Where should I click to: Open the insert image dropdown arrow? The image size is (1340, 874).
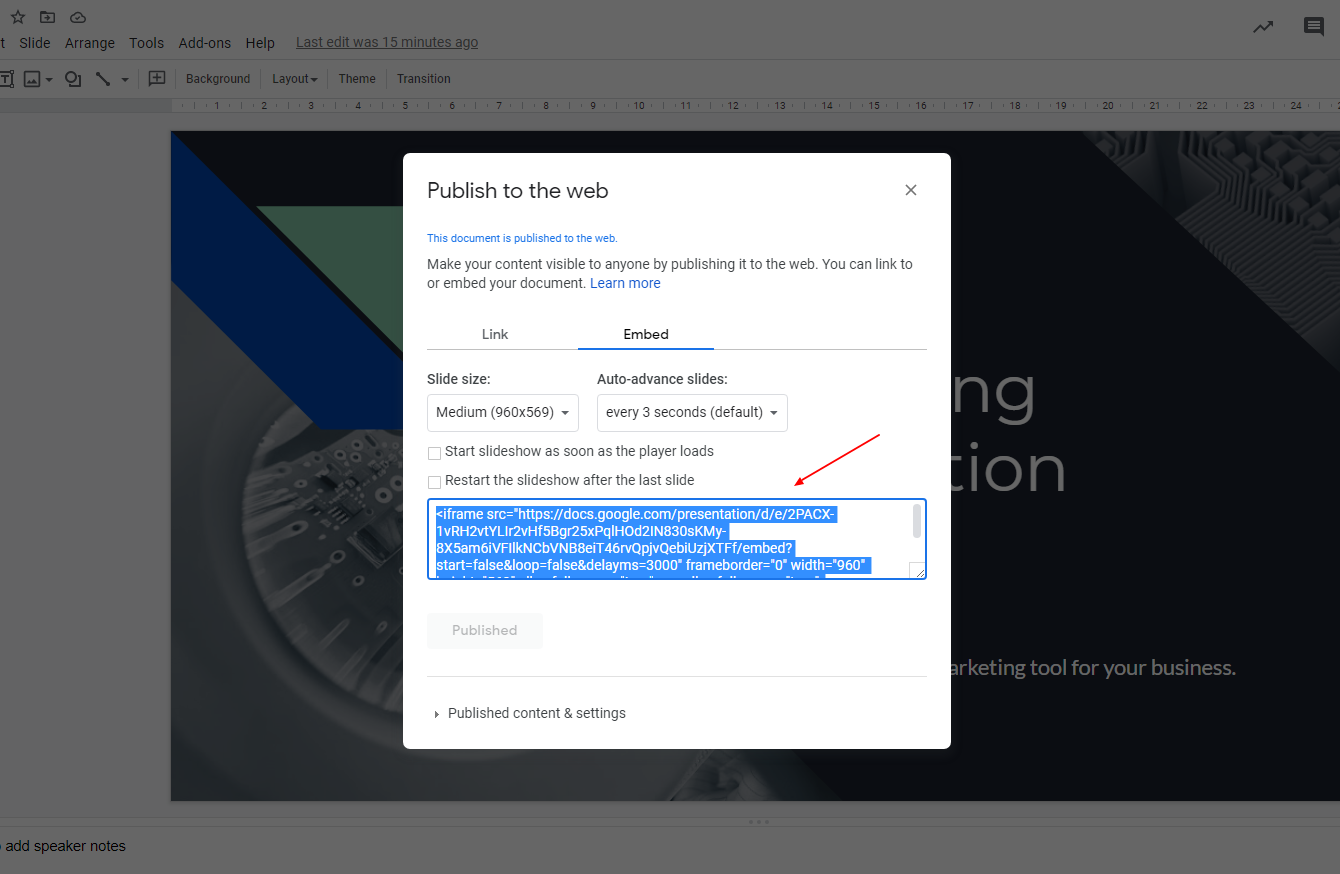pos(49,79)
